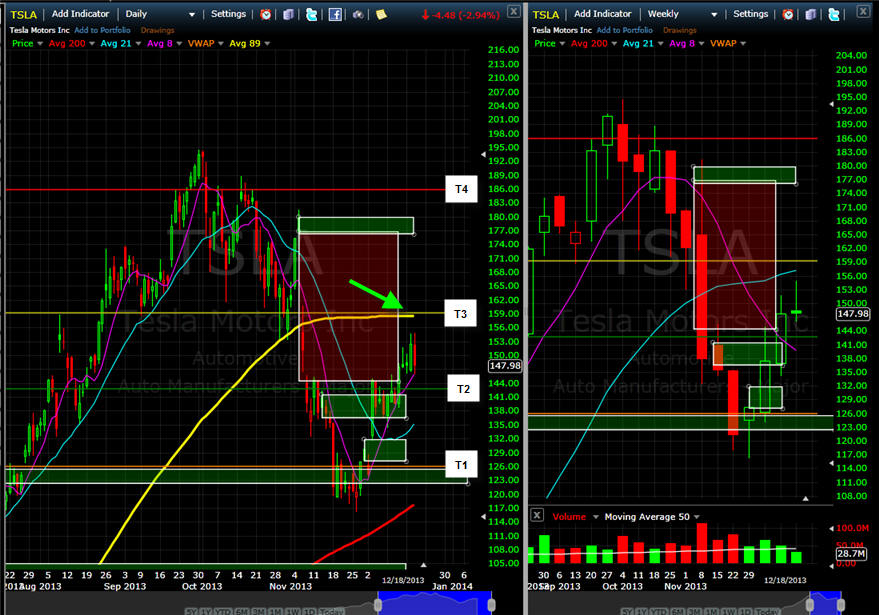Image resolution: width=879 pixels, height=615 pixels.
Task: Click the 147.98 price label on Daily axis
Action: (x=505, y=366)
